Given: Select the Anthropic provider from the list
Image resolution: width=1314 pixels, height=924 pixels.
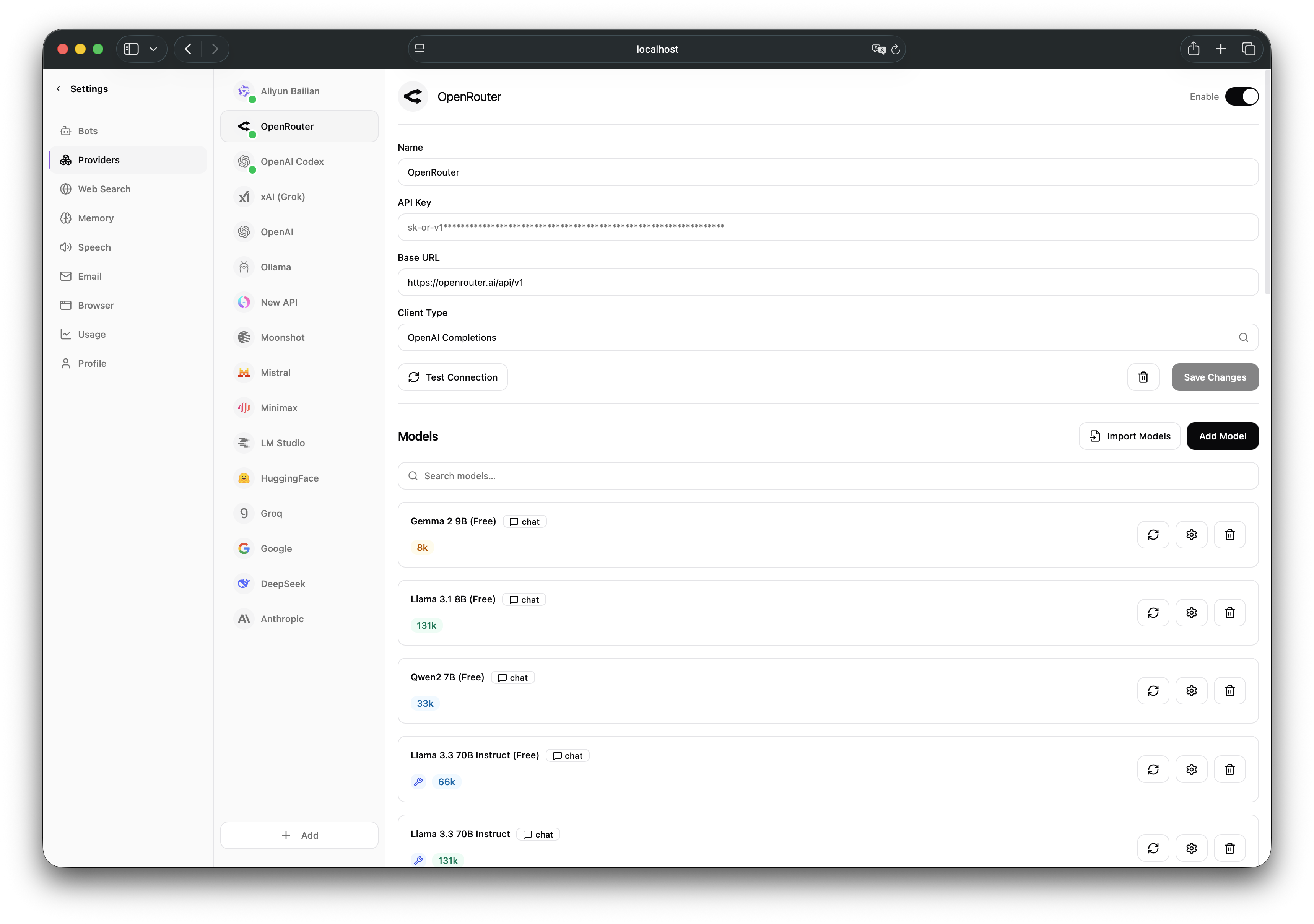Looking at the screenshot, I should 282,619.
